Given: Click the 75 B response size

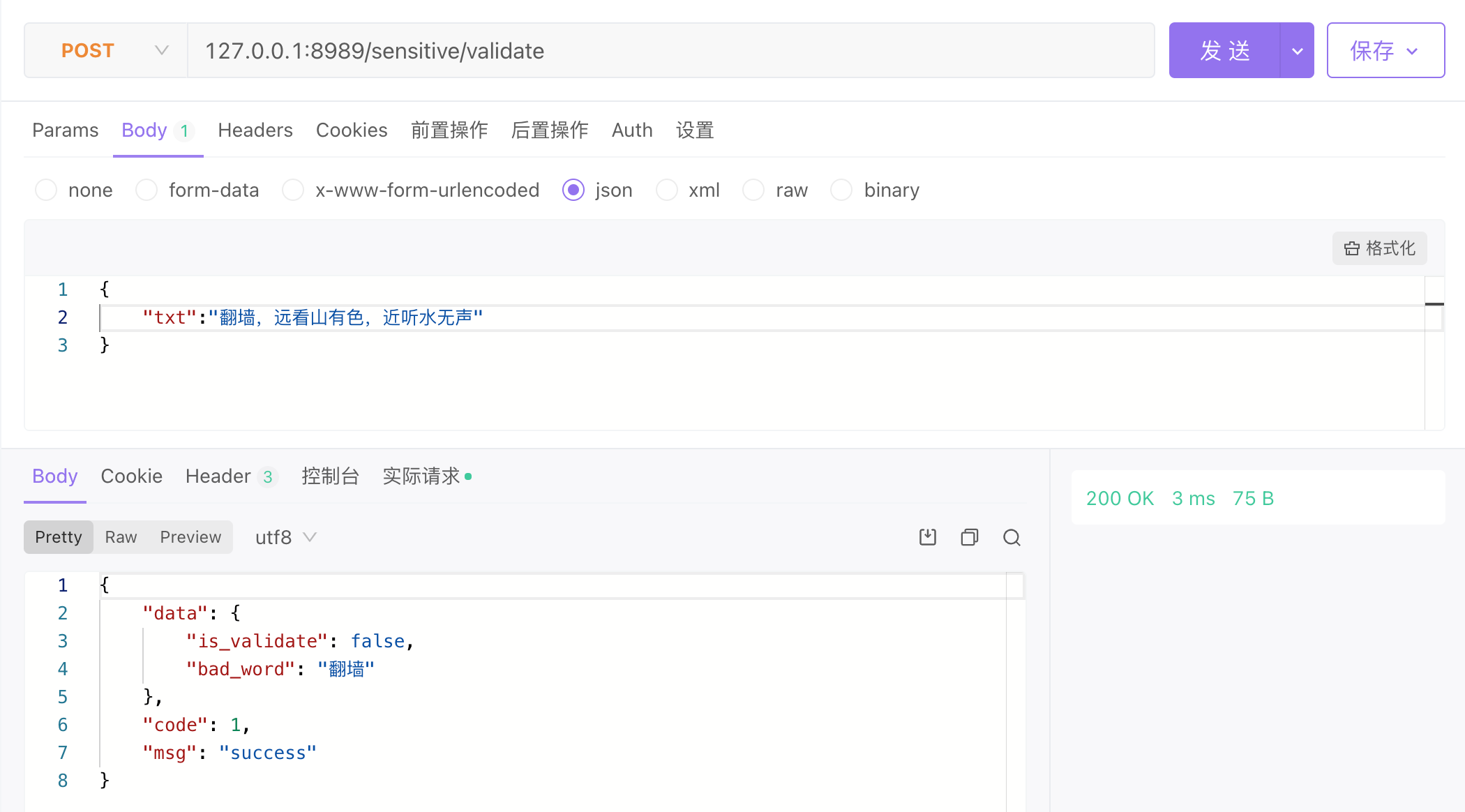Looking at the screenshot, I should (1253, 498).
